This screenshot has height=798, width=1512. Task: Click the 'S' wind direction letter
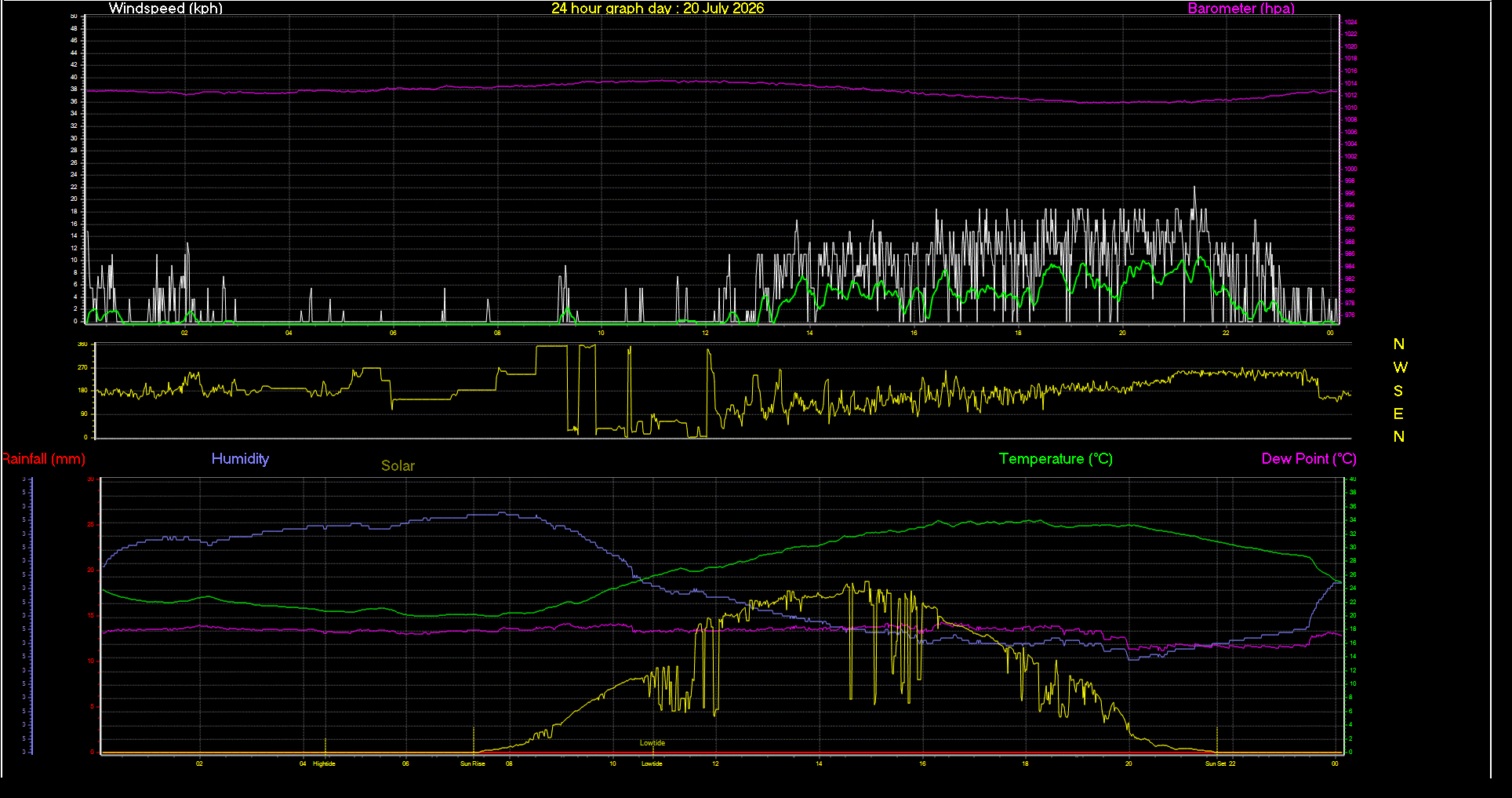point(1398,391)
